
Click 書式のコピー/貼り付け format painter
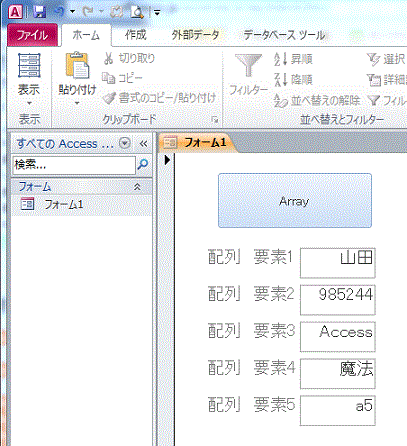[159, 98]
